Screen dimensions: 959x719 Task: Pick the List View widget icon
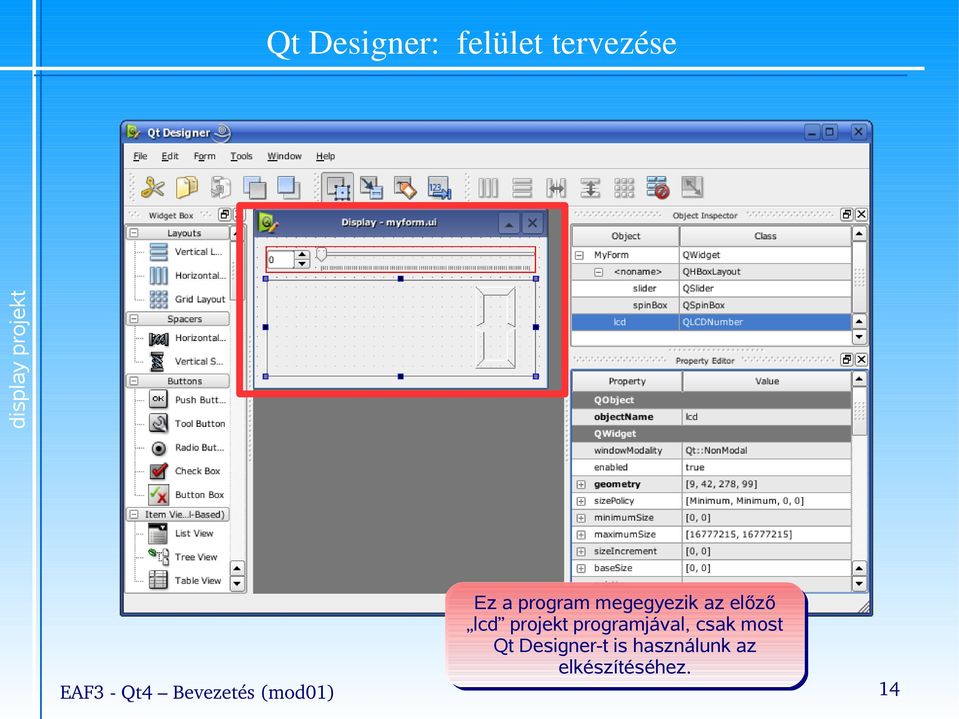(158, 534)
